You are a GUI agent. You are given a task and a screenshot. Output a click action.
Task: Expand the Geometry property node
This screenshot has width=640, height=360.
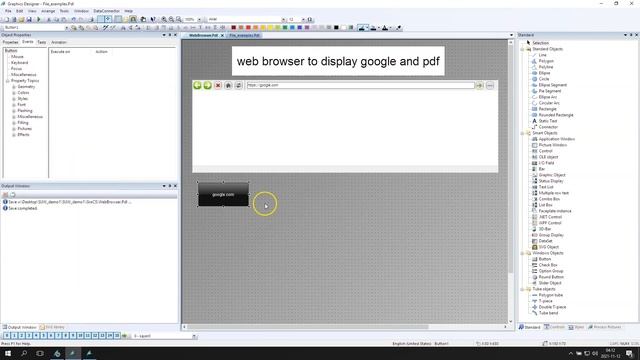coord(14,87)
